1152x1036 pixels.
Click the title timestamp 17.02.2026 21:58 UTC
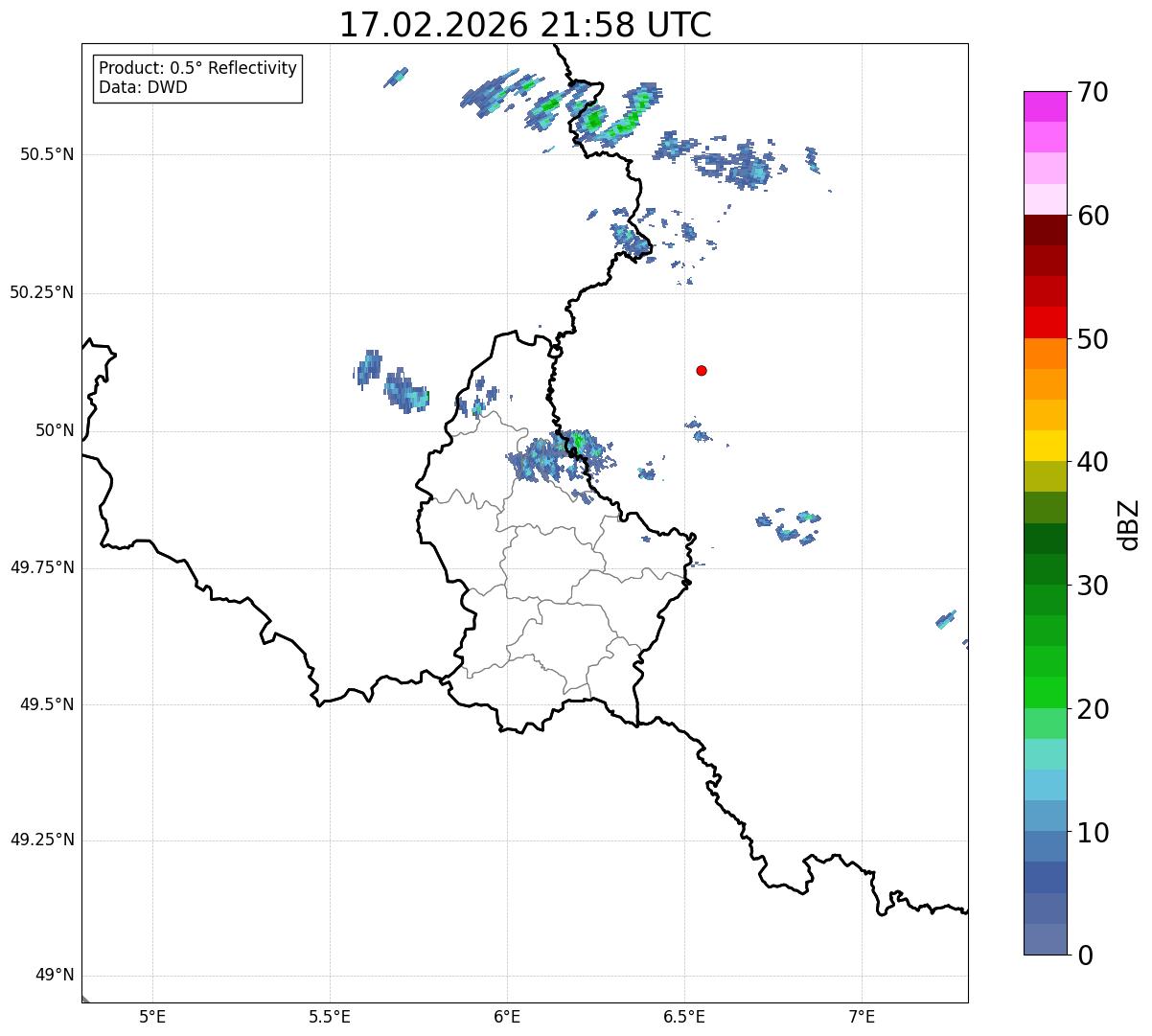[525, 25]
